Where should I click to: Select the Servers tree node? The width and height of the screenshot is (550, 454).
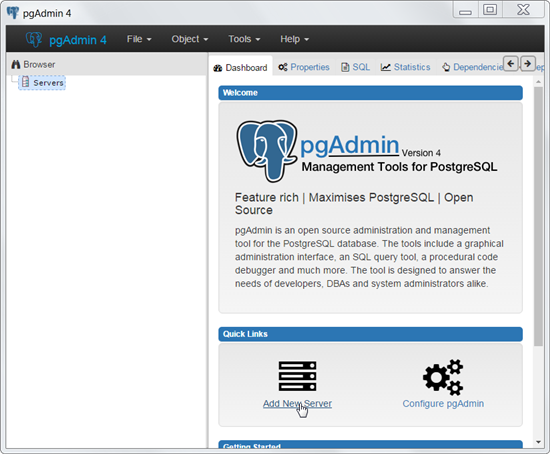point(42,83)
